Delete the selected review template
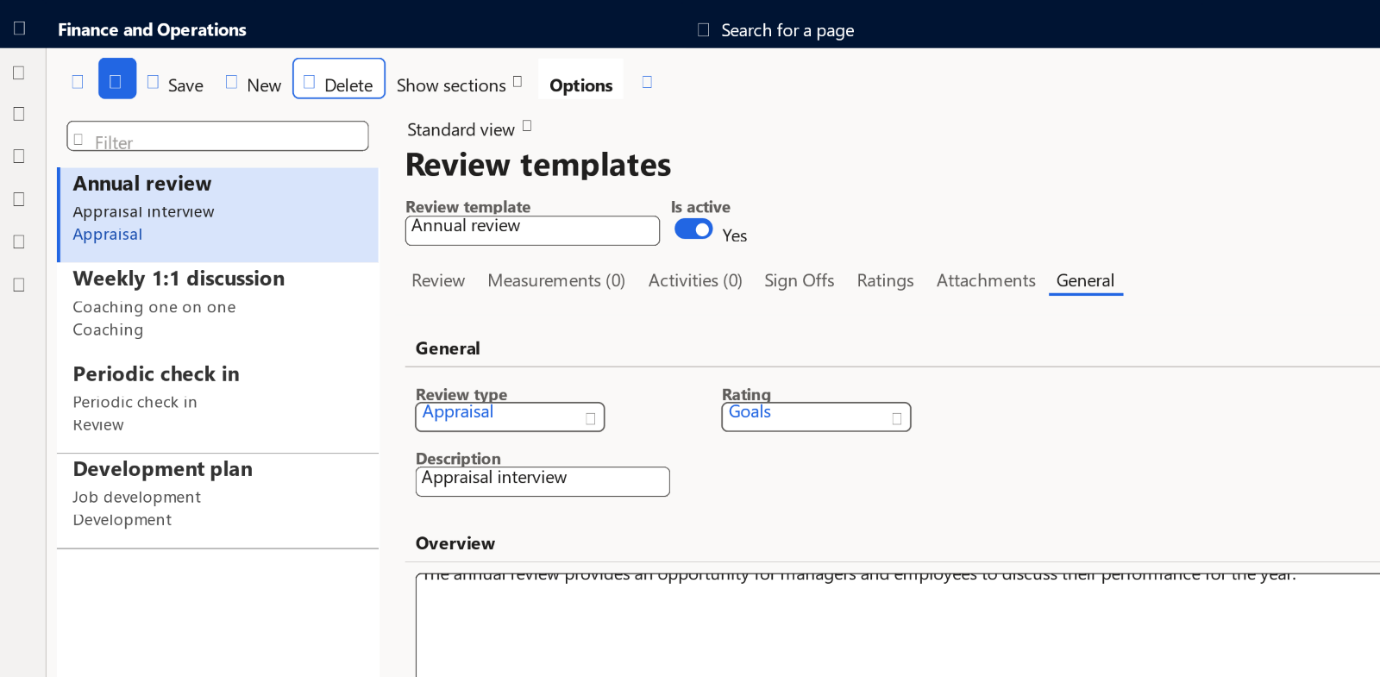This screenshot has height=677, width=1380. click(x=339, y=79)
